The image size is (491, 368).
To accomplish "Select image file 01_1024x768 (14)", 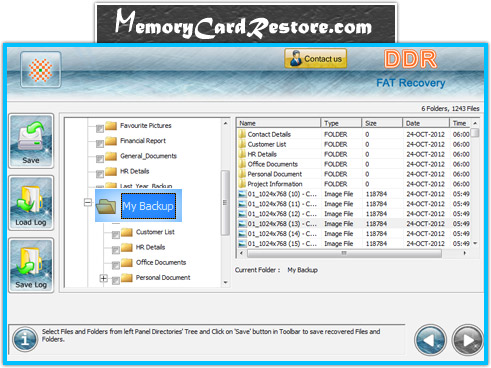I will point(354,234).
